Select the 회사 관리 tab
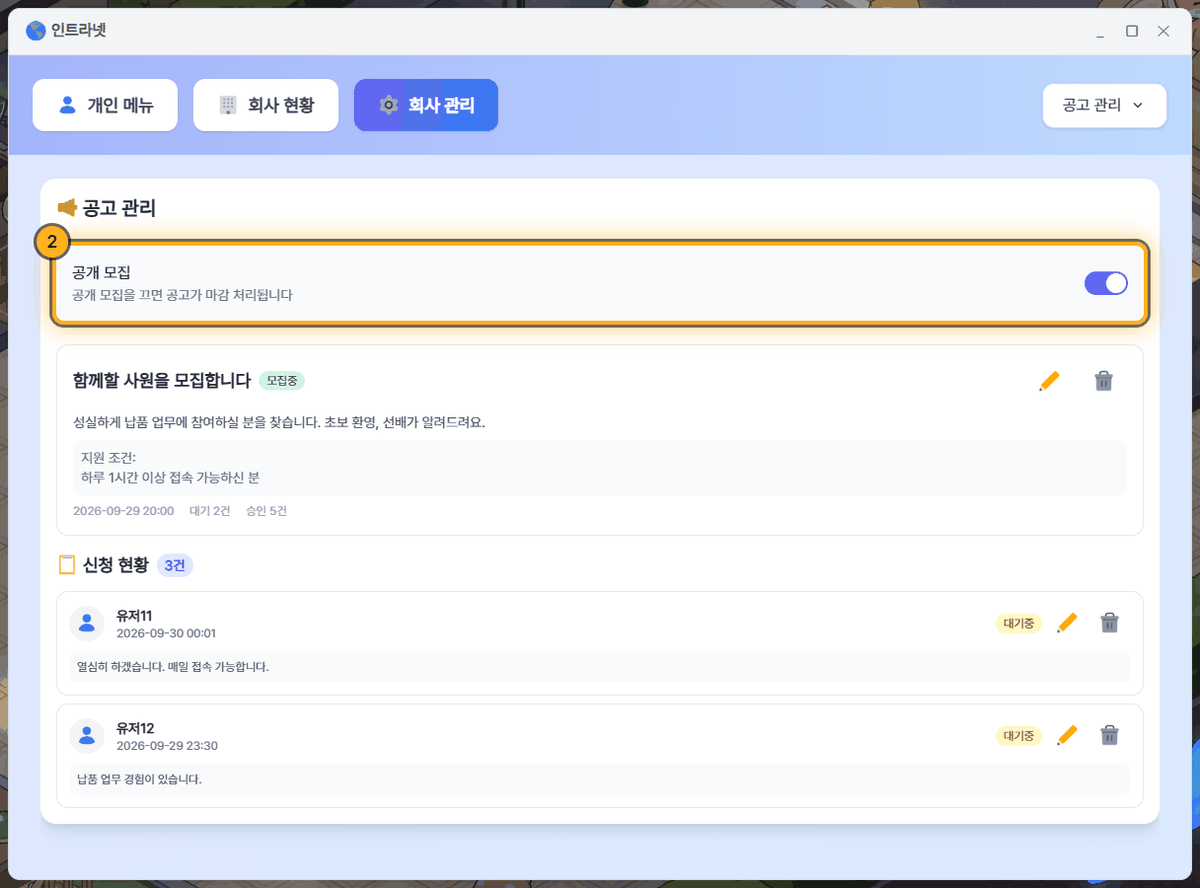Viewport: 1200px width, 888px height. click(x=426, y=105)
